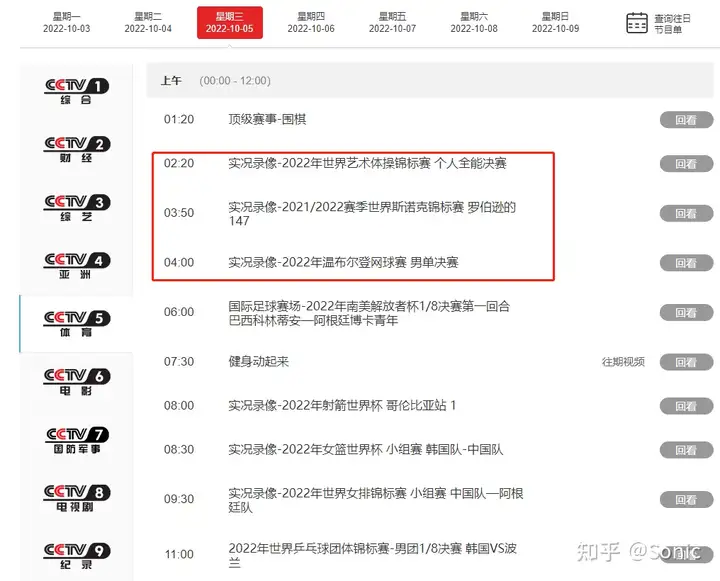Switch to 星期日 2022-10-09 tab
Screen dimensions: 720x581
coord(556,23)
